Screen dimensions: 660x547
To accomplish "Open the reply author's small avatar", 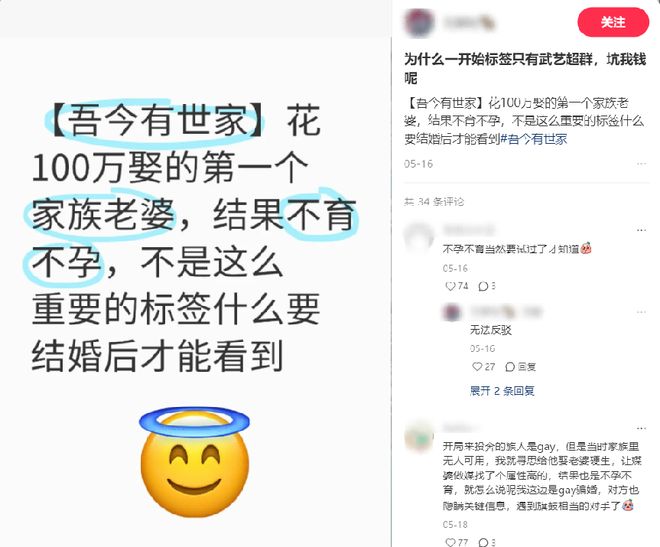I will [452, 312].
